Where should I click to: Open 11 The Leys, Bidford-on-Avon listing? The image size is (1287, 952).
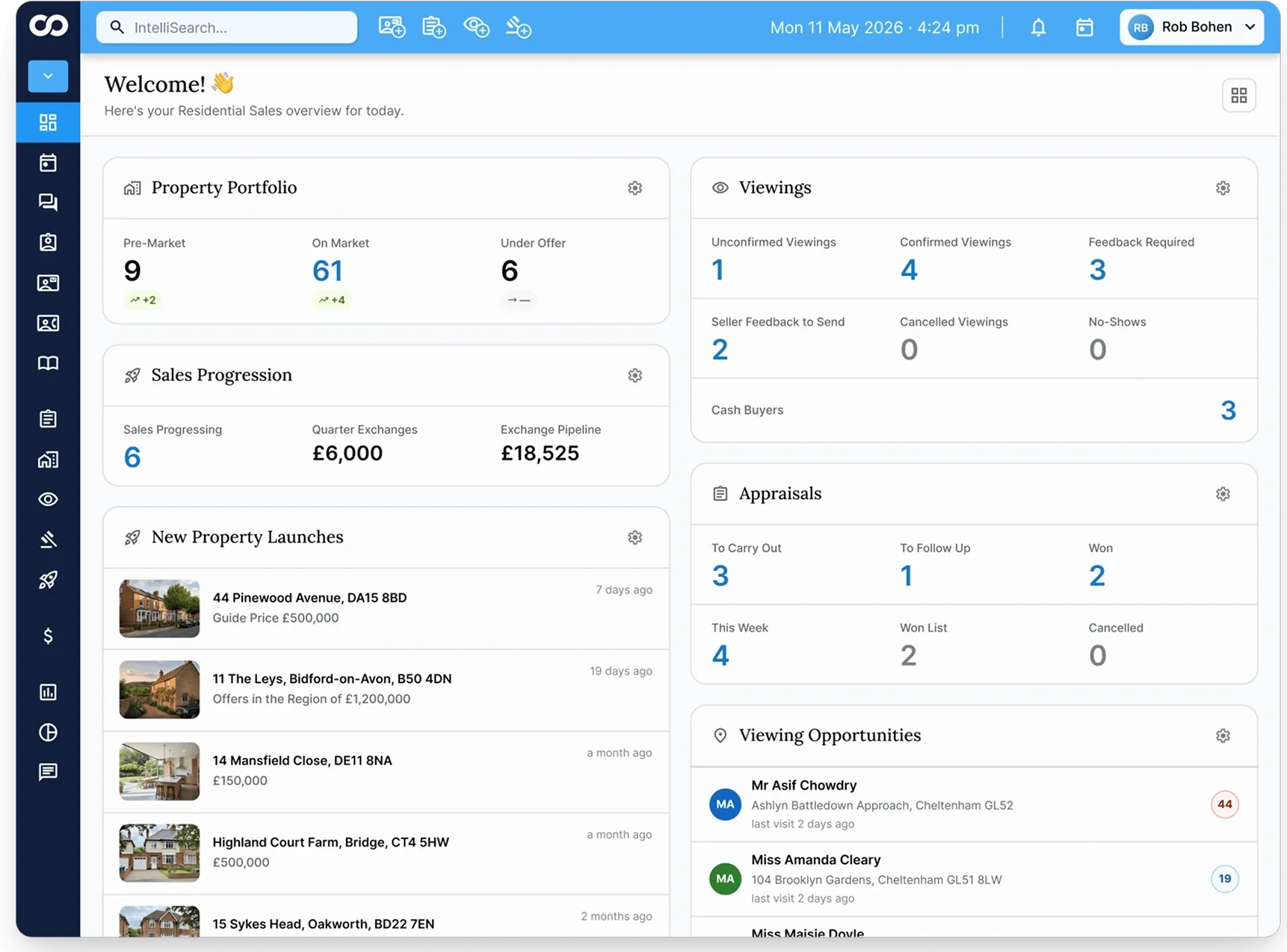tap(386, 690)
